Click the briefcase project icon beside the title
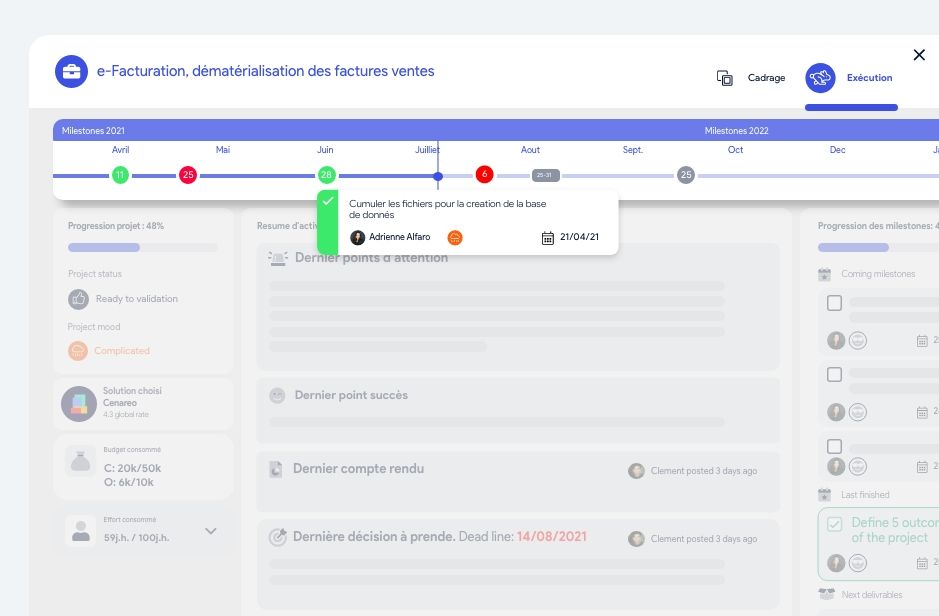This screenshot has height=616, width=939. click(x=71, y=72)
